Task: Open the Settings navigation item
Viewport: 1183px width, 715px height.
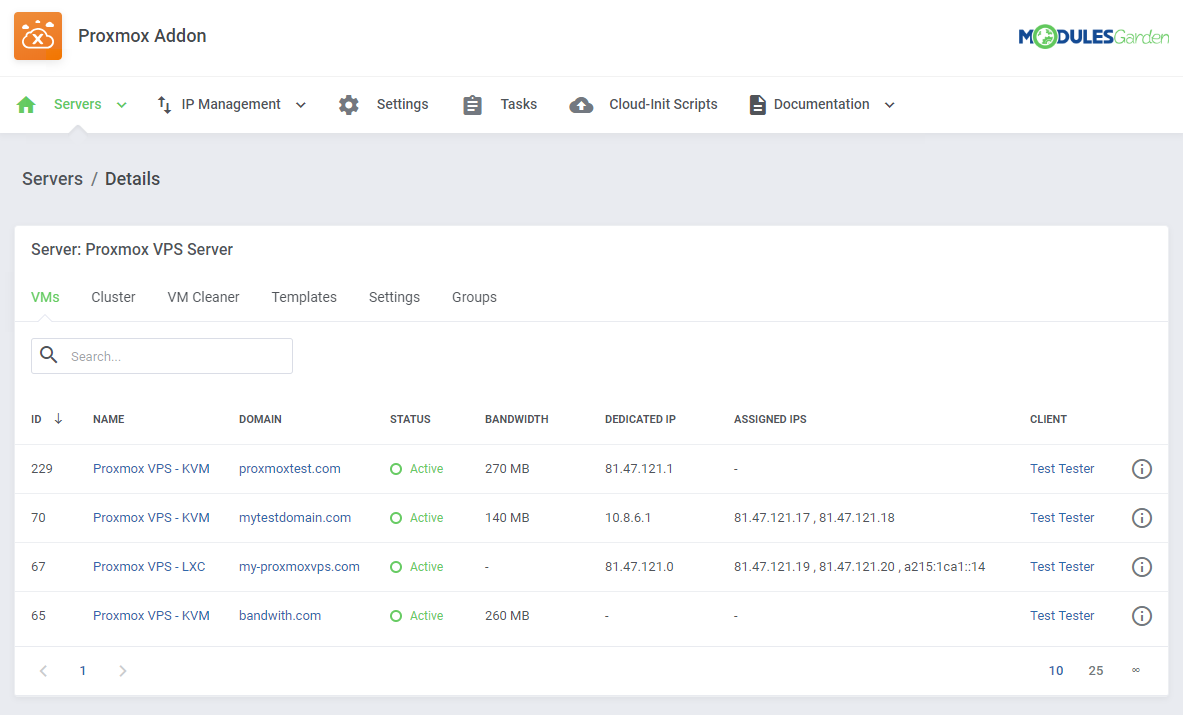Action: click(x=402, y=104)
